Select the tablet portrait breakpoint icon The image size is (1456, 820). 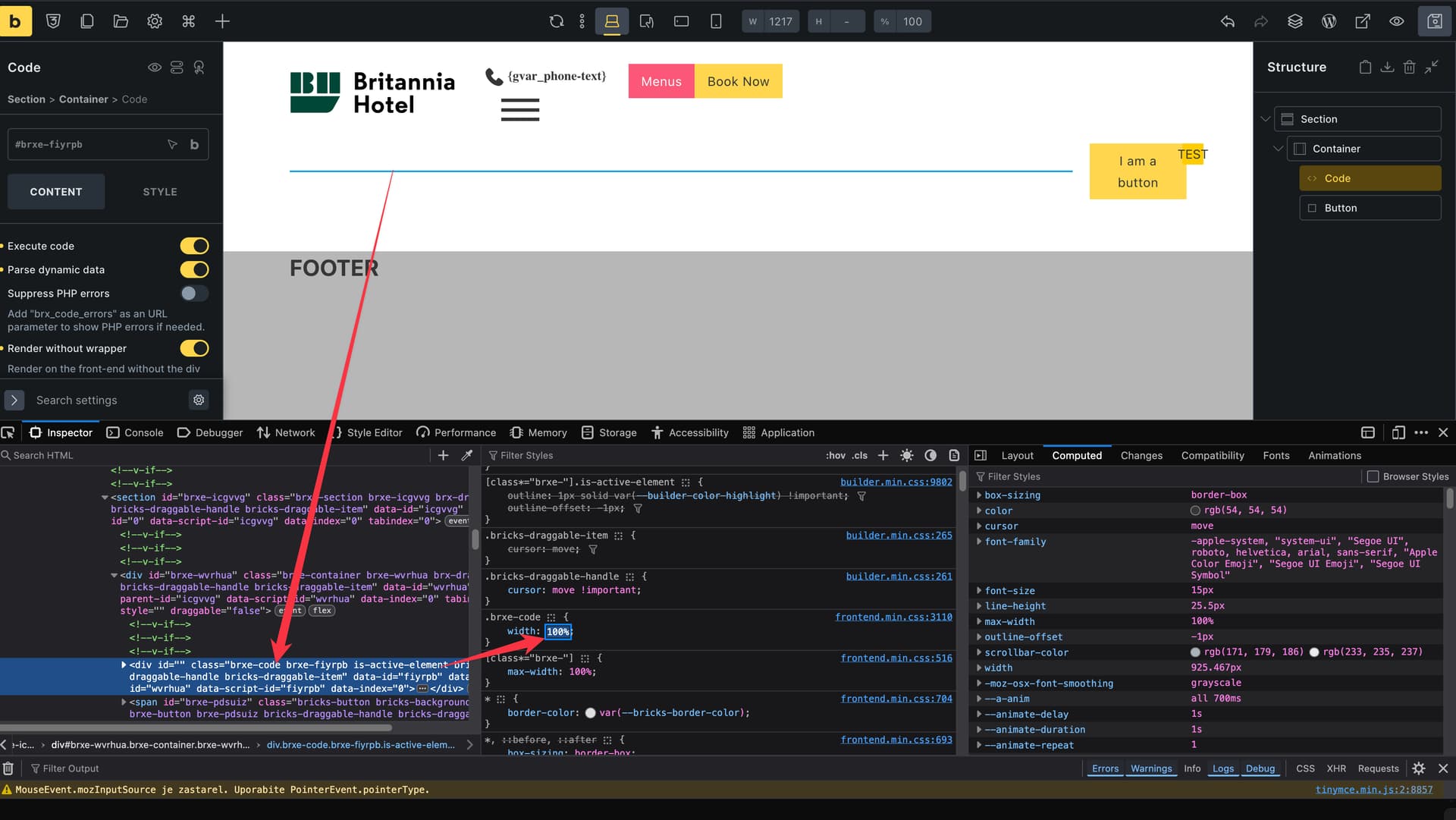647,21
